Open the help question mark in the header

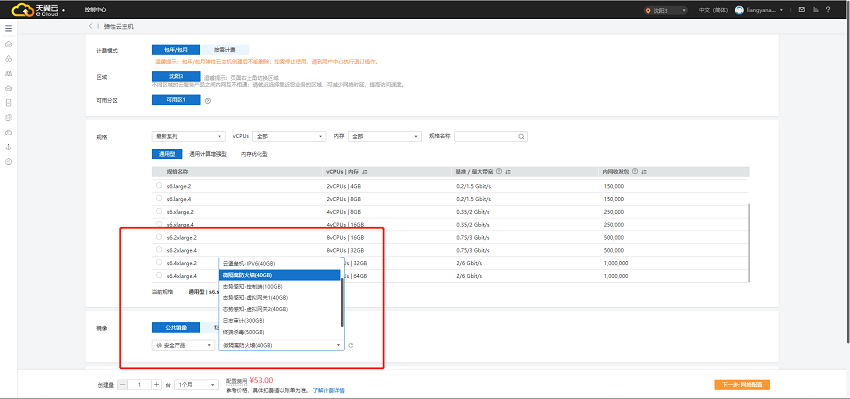click(828, 9)
